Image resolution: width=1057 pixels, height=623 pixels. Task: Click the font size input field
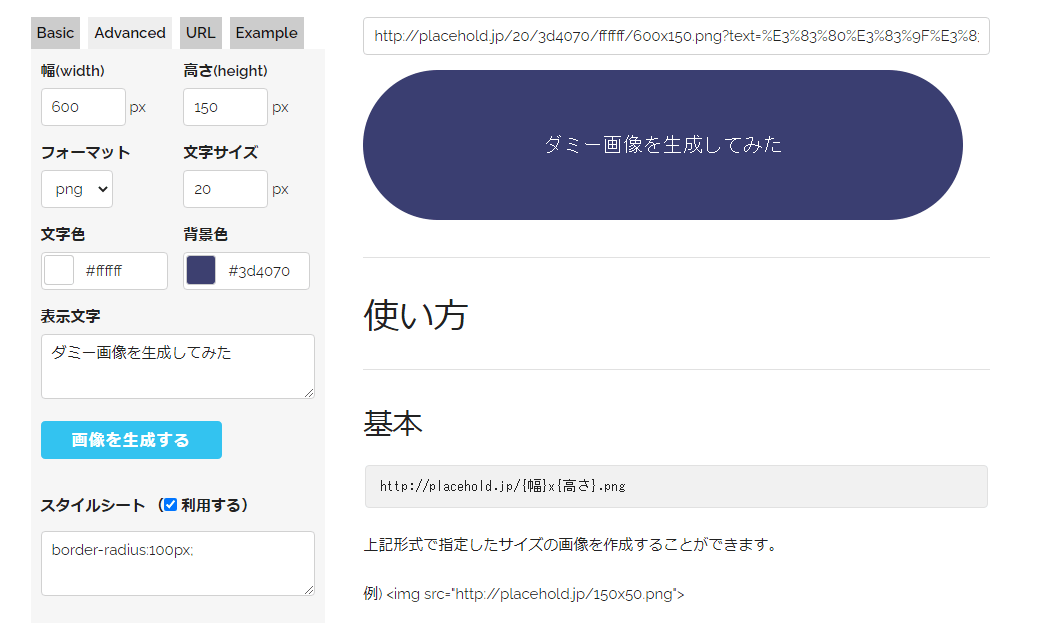tap(225, 189)
